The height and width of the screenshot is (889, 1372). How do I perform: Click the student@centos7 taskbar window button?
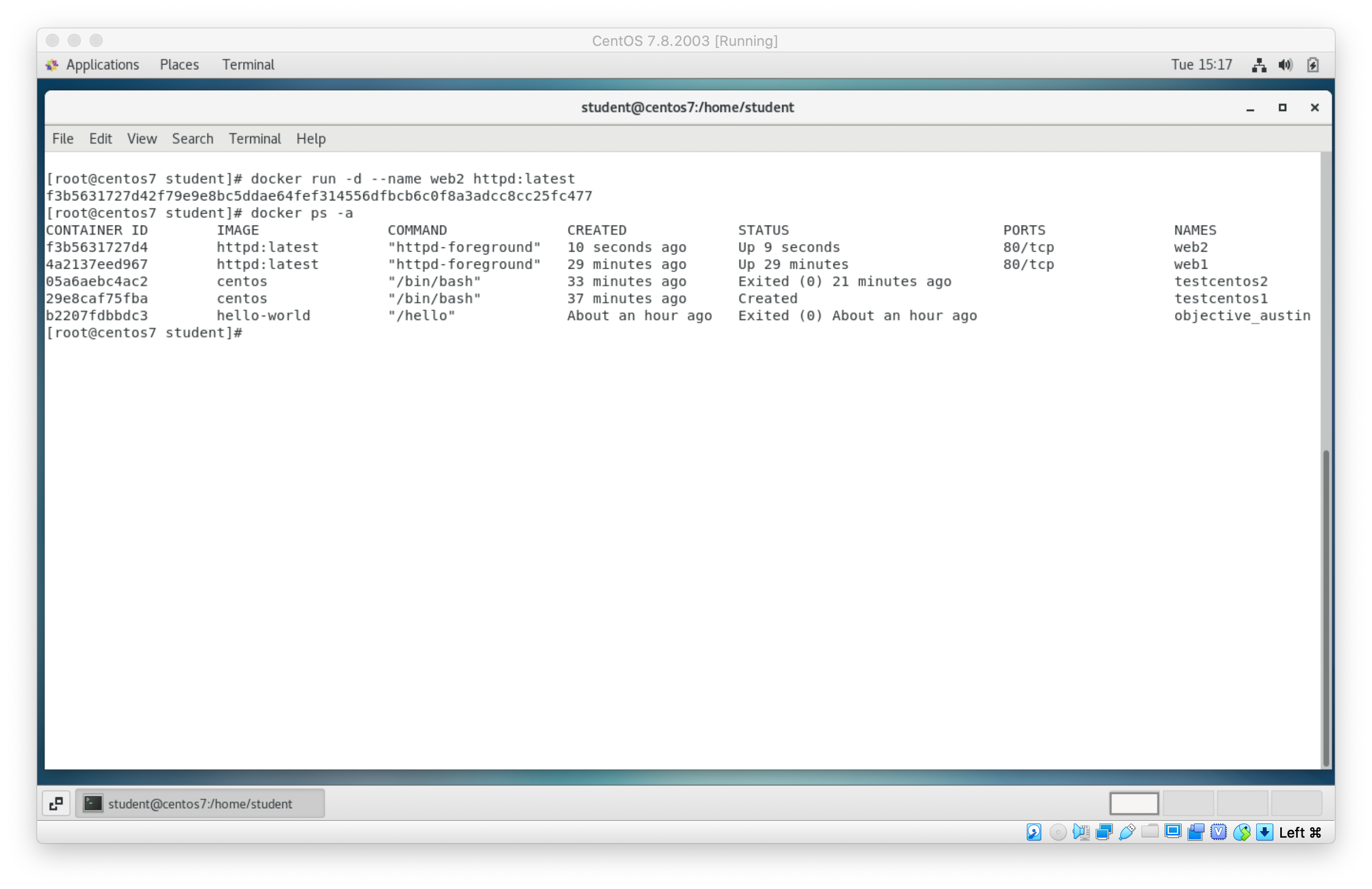point(200,803)
